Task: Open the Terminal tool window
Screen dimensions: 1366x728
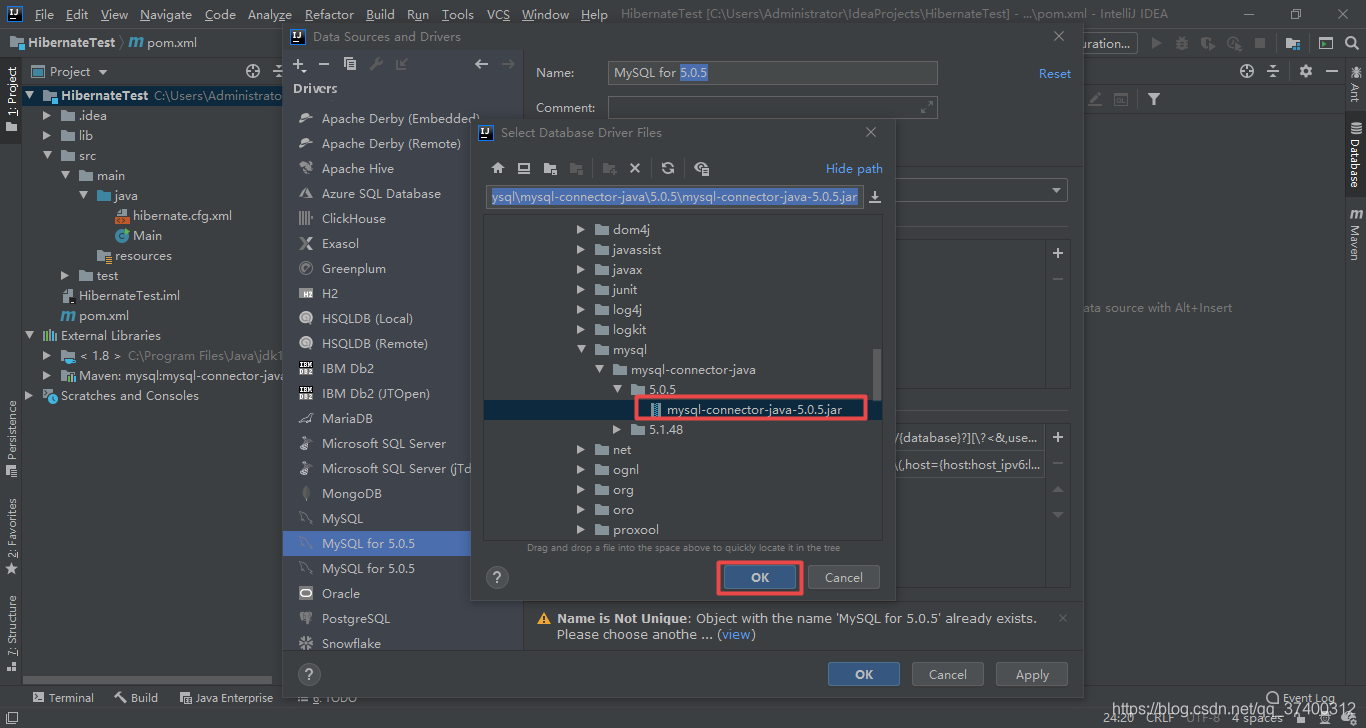Action: pos(64,698)
